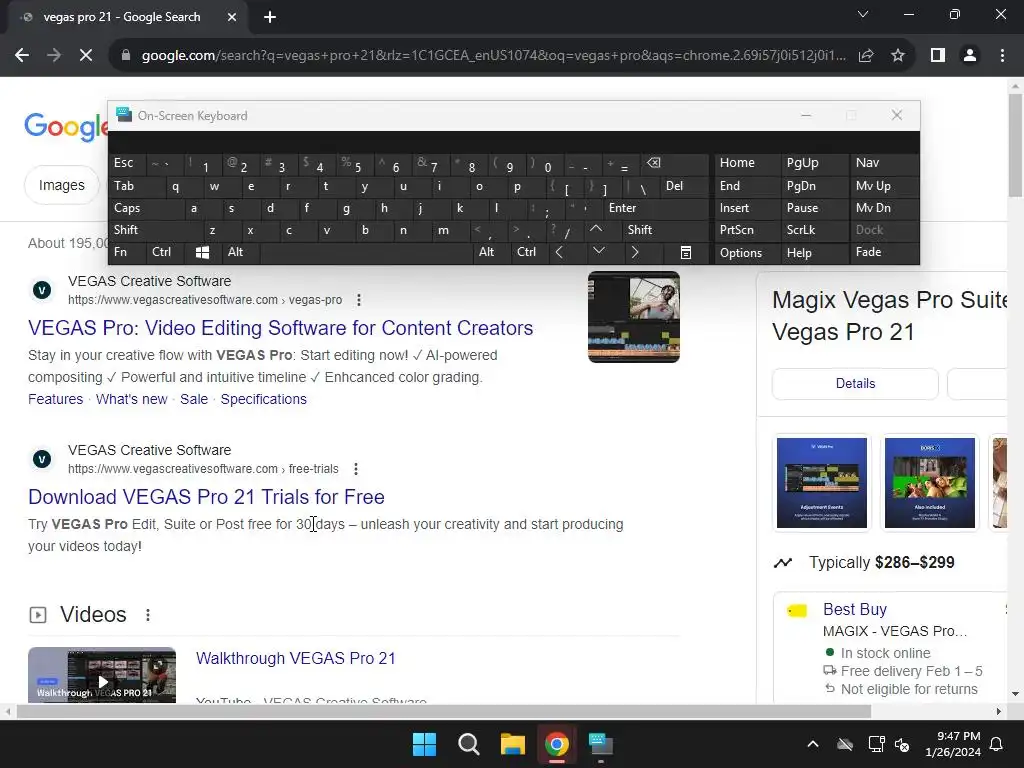Image resolution: width=1024 pixels, height=768 pixels.
Task: Bookmark this page with the star icon
Action: [x=898, y=56]
